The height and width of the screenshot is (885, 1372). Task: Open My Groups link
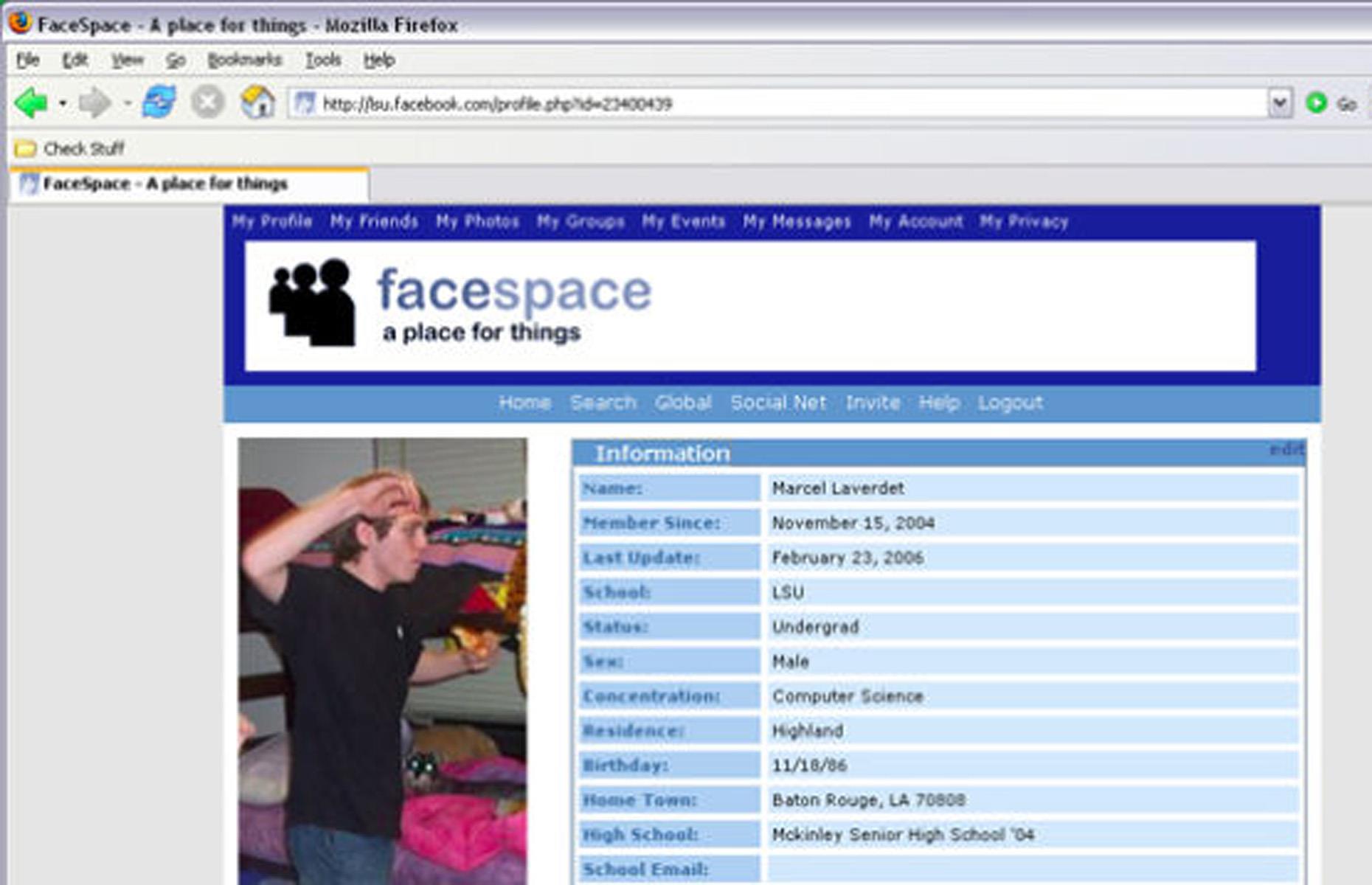coord(581,221)
